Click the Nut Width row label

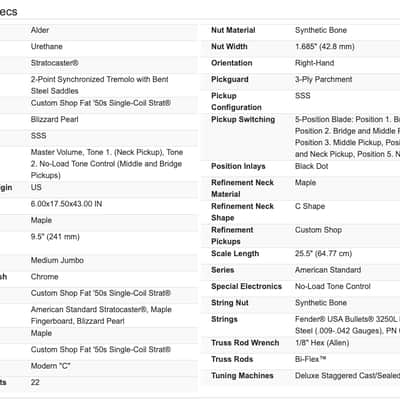[x=229, y=47]
